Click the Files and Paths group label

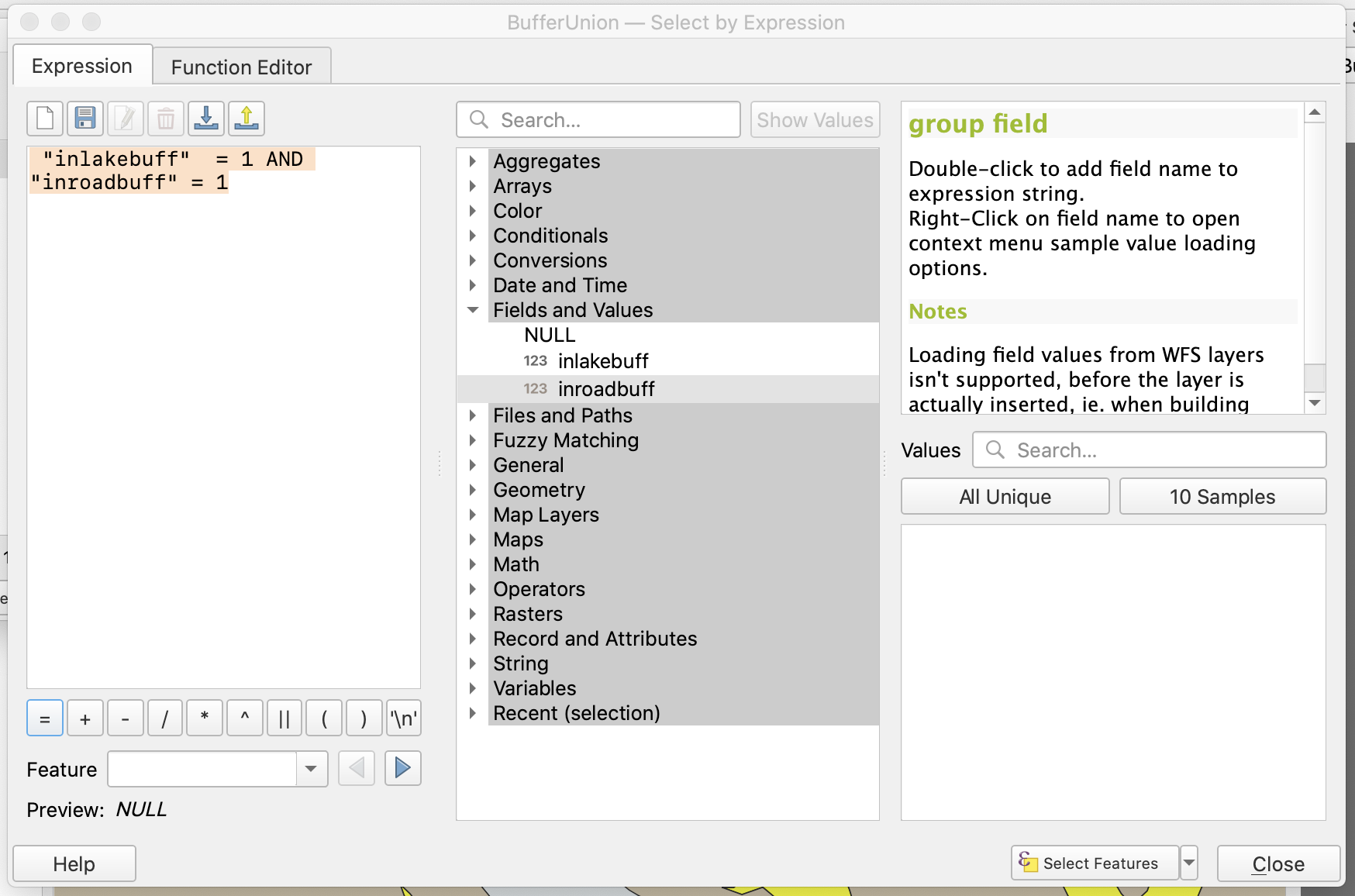pyautogui.click(x=563, y=415)
